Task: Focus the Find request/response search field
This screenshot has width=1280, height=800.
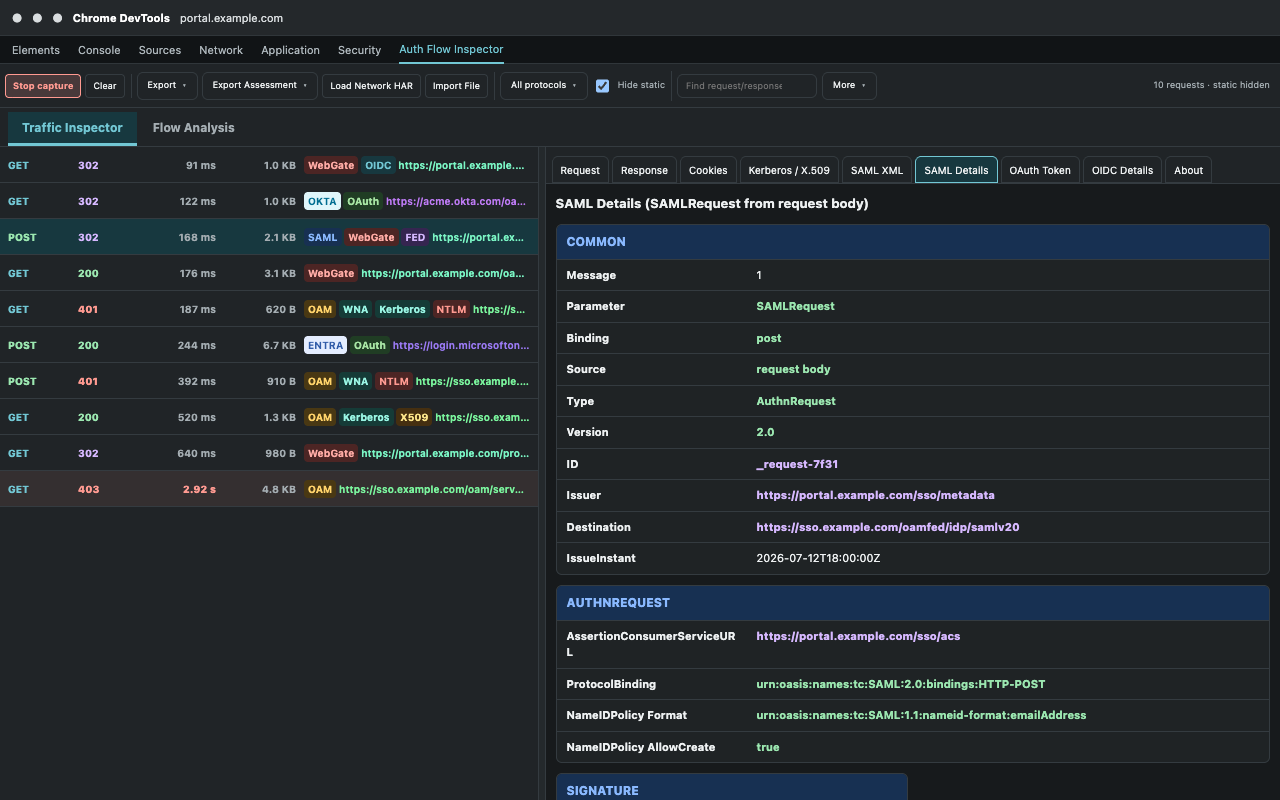Action: click(747, 86)
